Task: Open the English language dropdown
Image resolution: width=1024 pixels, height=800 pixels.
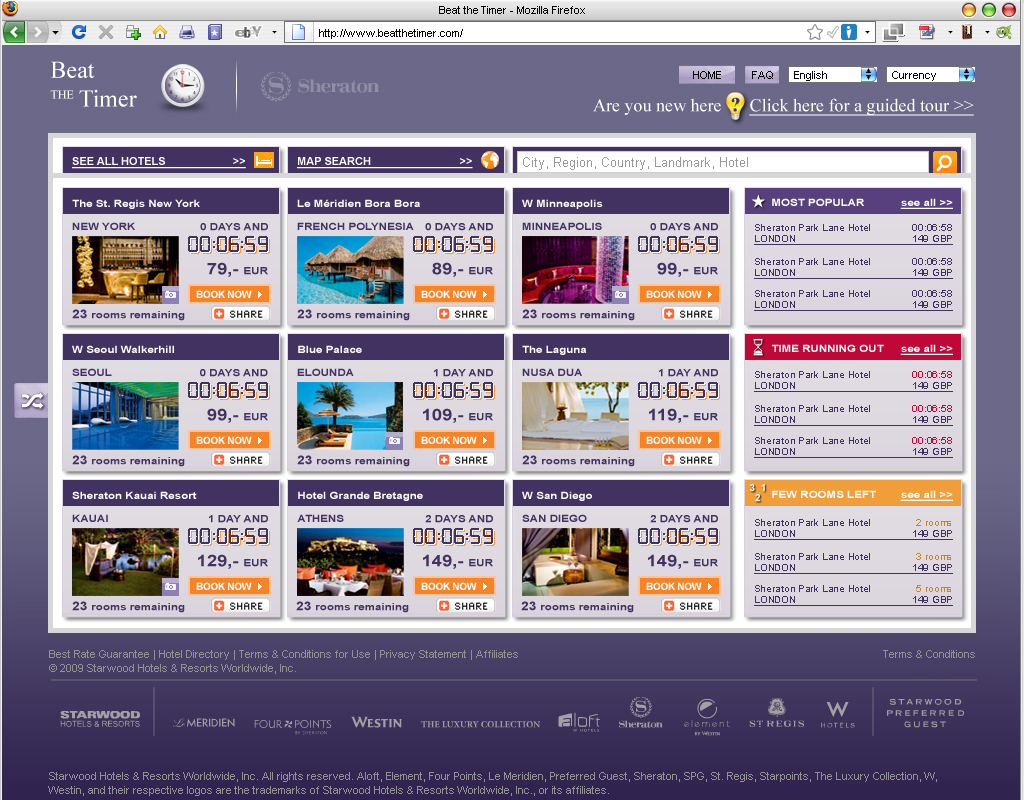Action: (832, 75)
